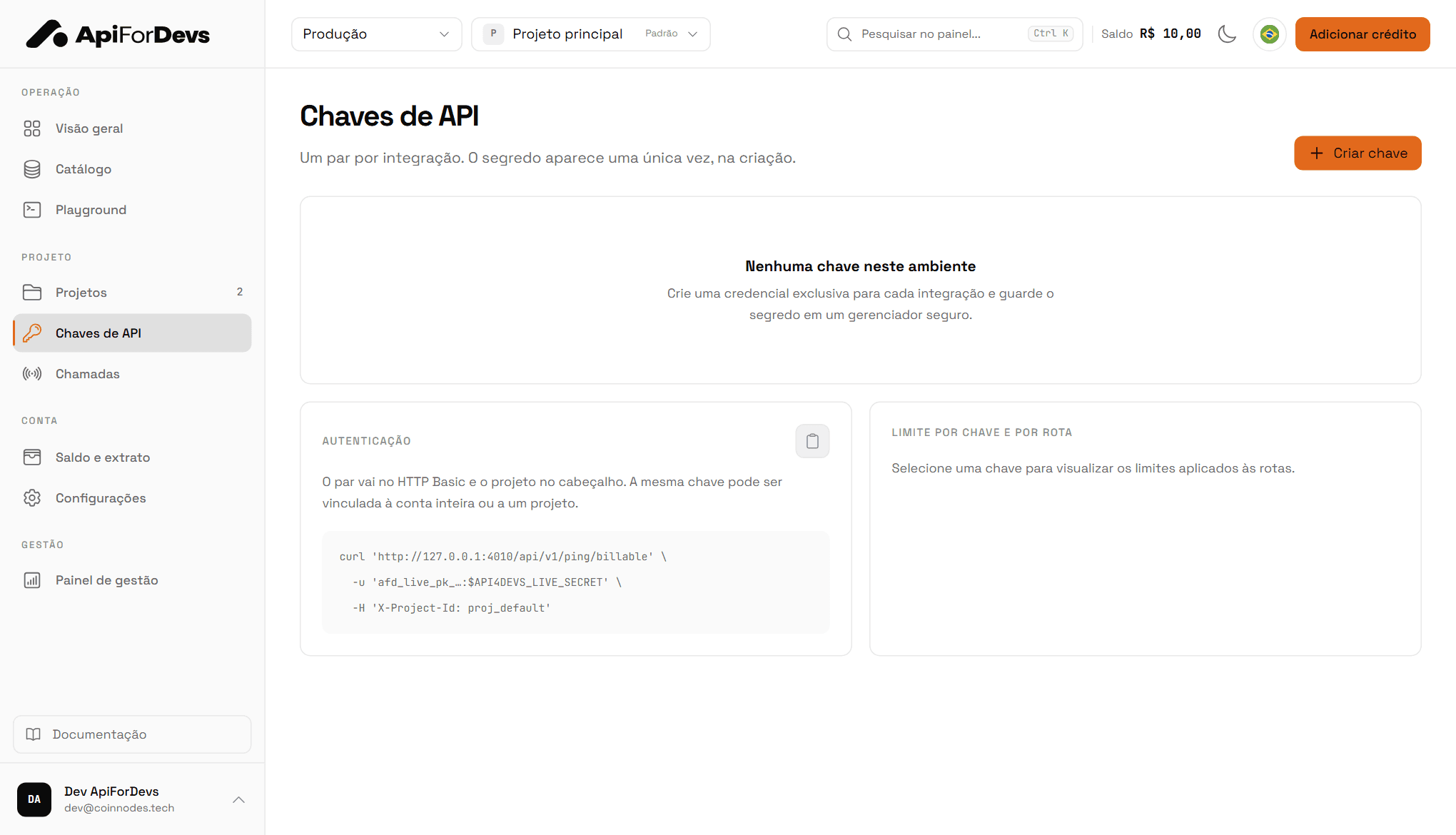Click the Catálogo database icon
The width and height of the screenshot is (1456, 835).
(x=32, y=169)
